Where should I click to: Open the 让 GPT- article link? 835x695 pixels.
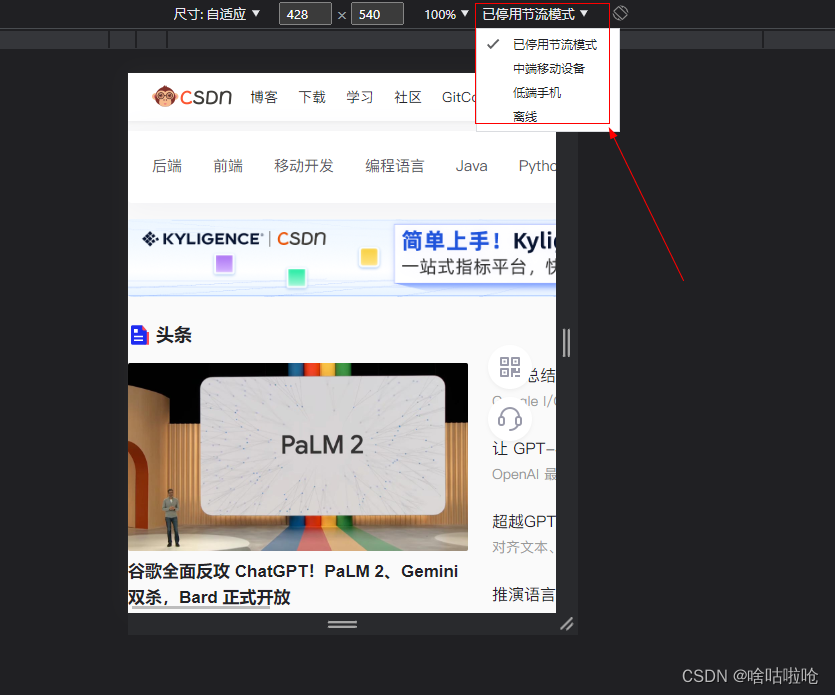[x=523, y=449]
